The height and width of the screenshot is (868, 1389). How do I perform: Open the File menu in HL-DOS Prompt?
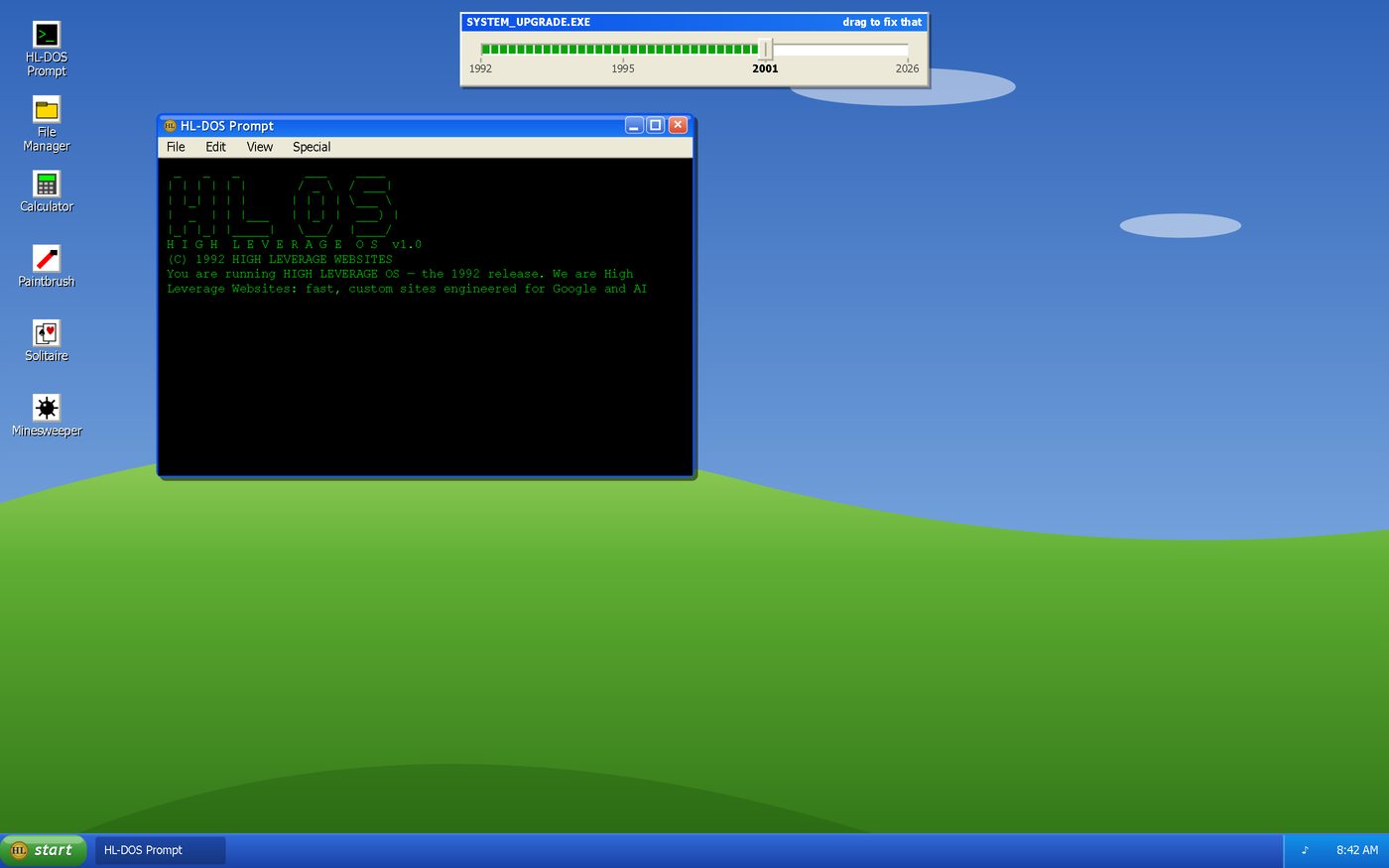tap(176, 147)
